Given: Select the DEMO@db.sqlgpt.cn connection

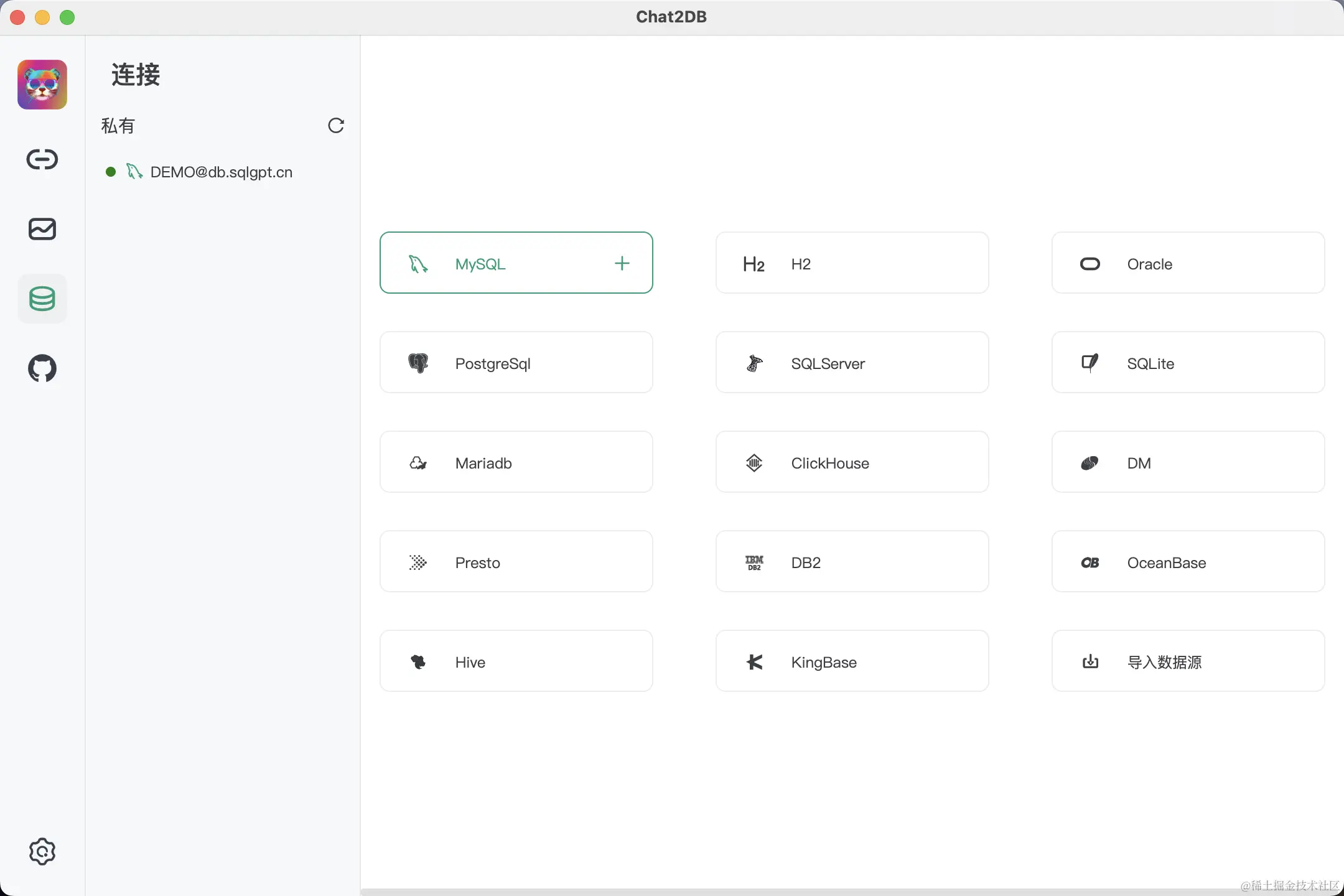Looking at the screenshot, I should (x=223, y=172).
